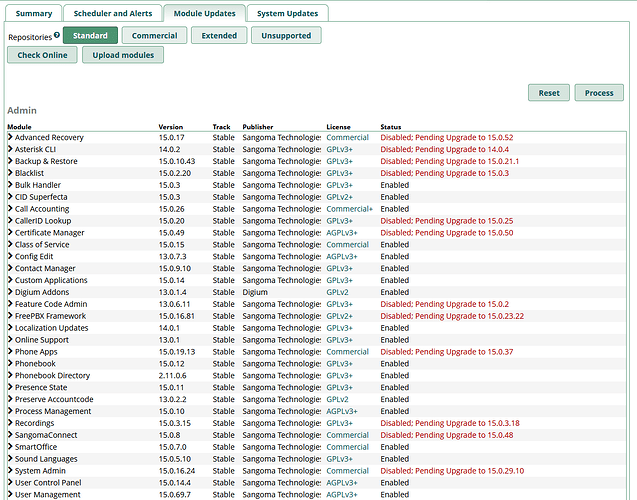Toggle the Unsupported repository
637x500 pixels.
(286, 35)
